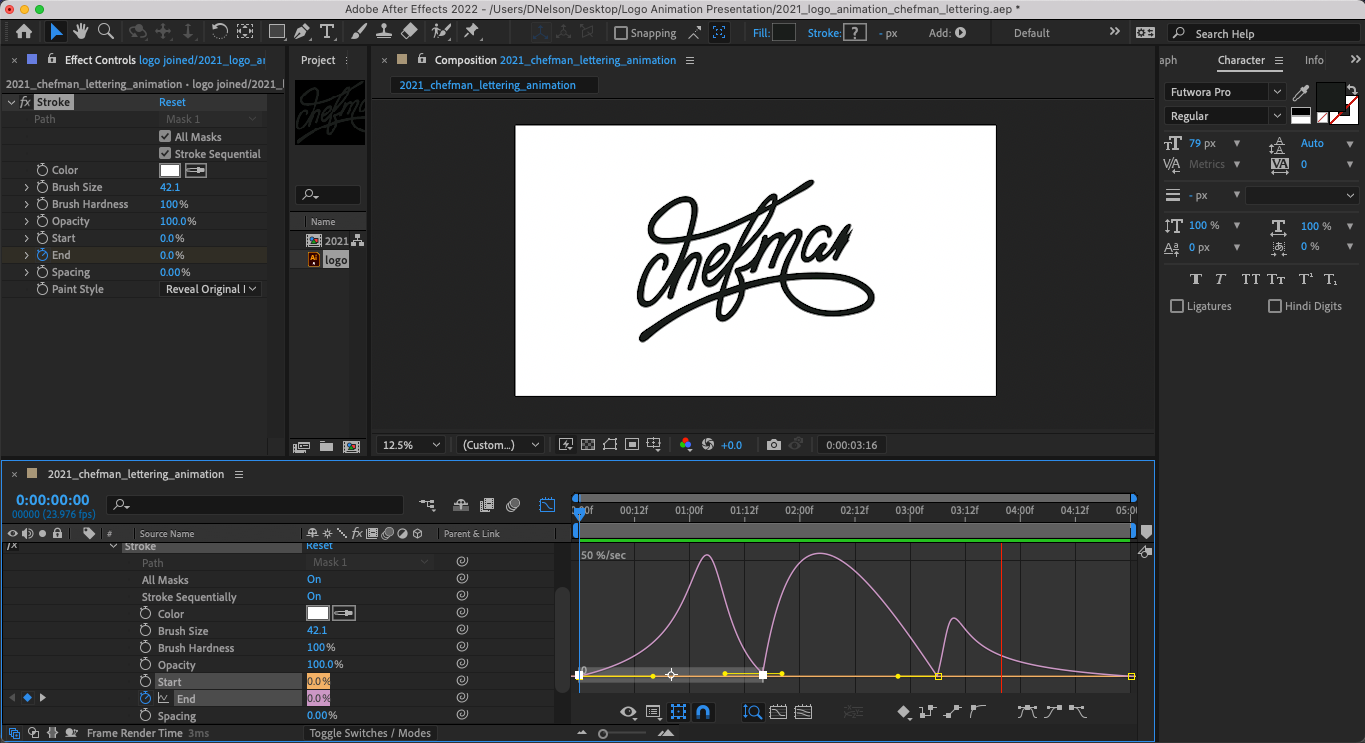
Task: Open the Futwora Pro font family dropdown
Action: click(1225, 92)
